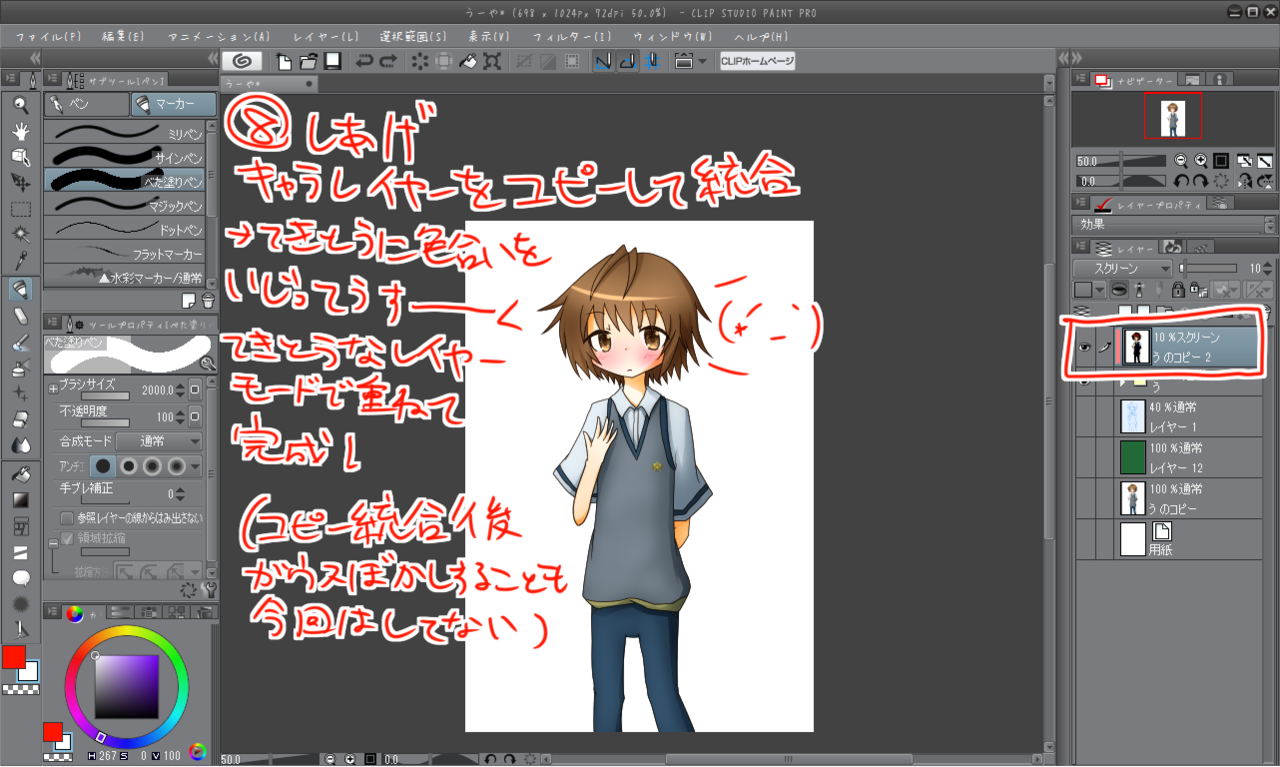
Task: Click the CLIPホームページ button
Action: tap(757, 61)
